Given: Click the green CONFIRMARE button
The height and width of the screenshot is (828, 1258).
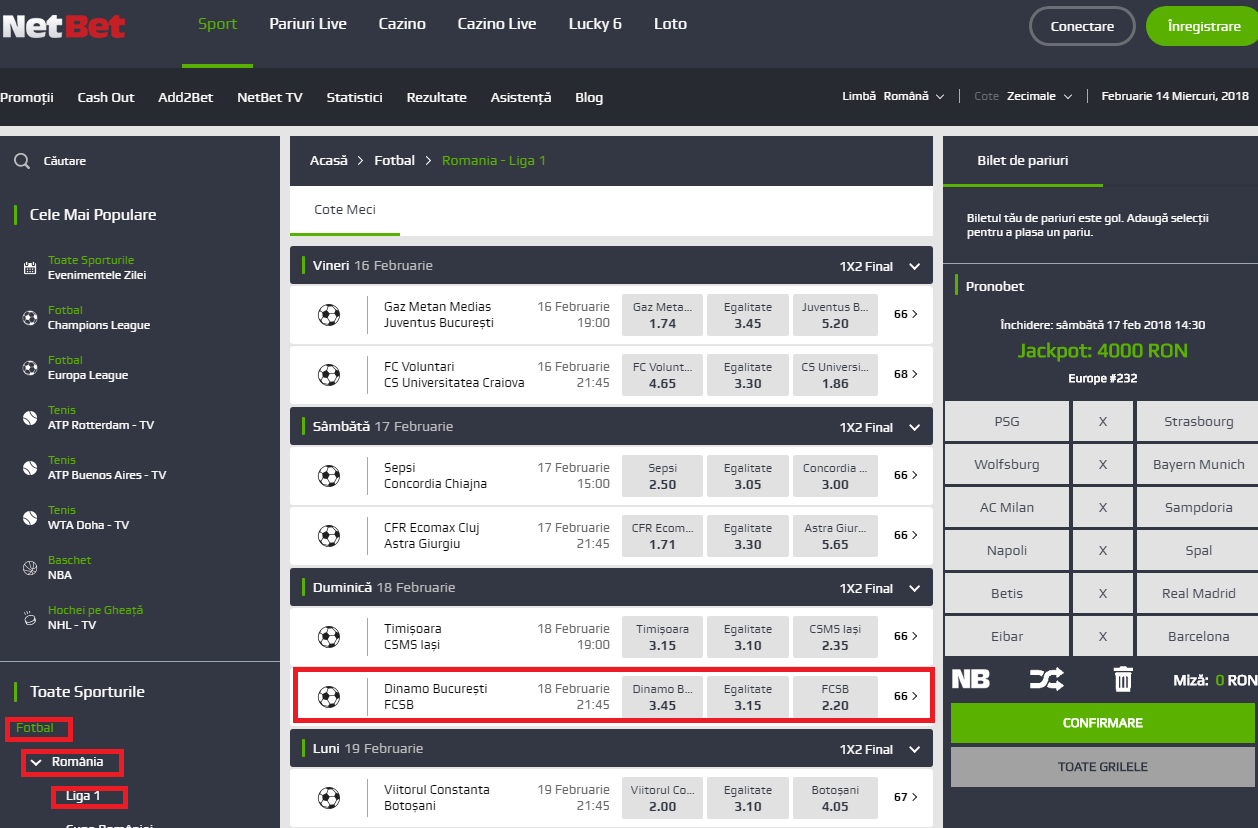Looking at the screenshot, I should (1103, 723).
